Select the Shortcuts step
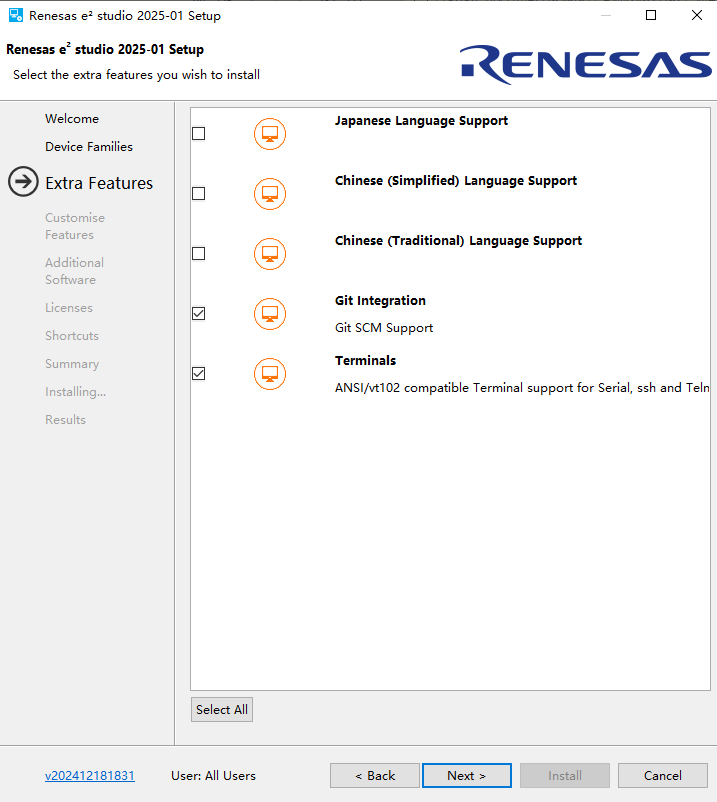Viewport: 717px width, 802px height. (x=72, y=336)
